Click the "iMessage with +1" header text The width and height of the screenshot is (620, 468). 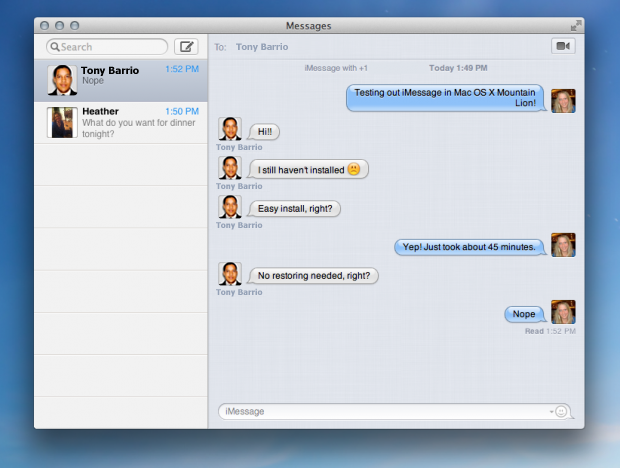tap(336, 68)
